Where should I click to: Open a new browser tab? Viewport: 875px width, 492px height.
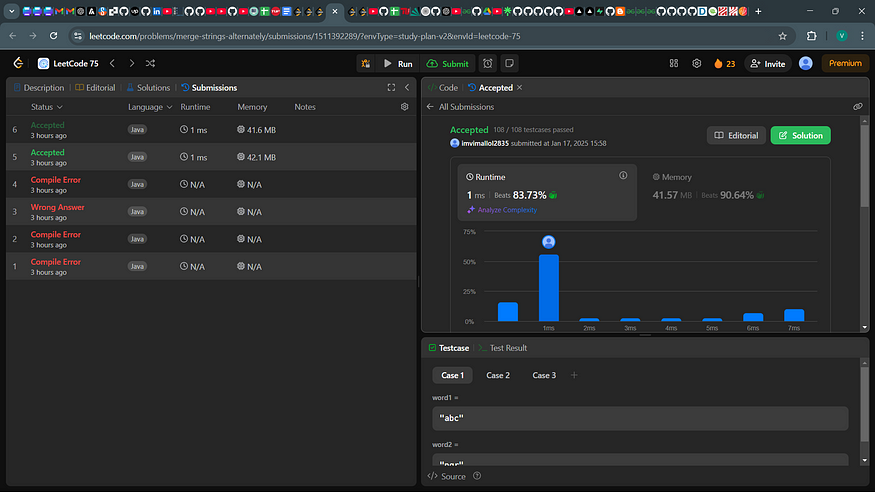758,11
